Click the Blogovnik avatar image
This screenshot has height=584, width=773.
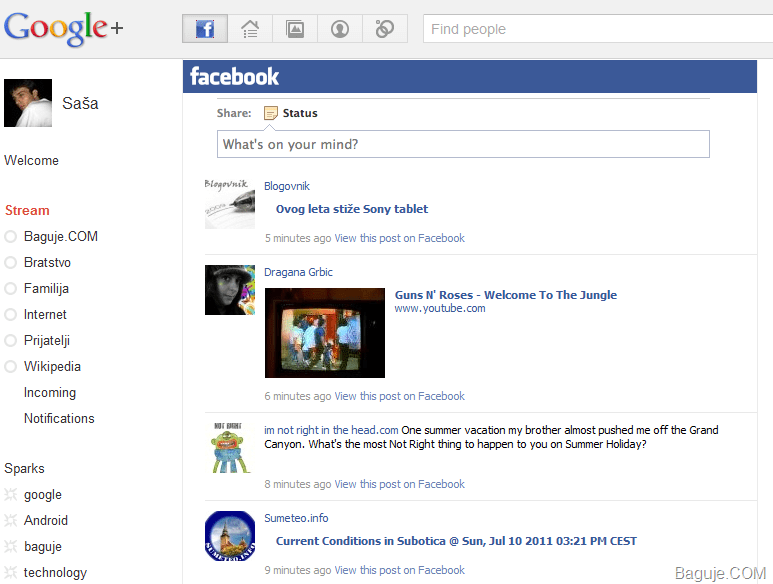(x=230, y=204)
